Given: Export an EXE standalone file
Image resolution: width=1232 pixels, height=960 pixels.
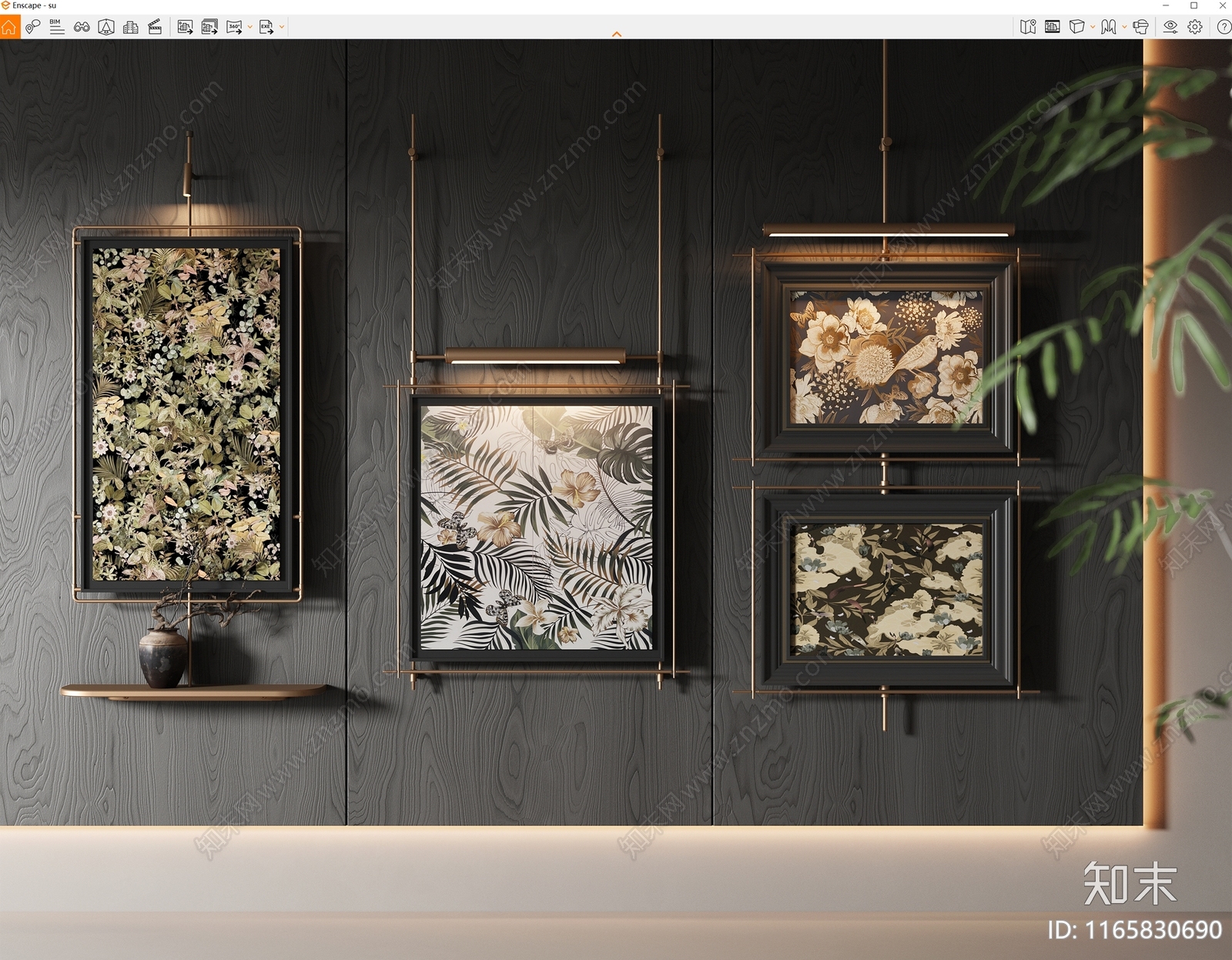Looking at the screenshot, I should 266,27.
